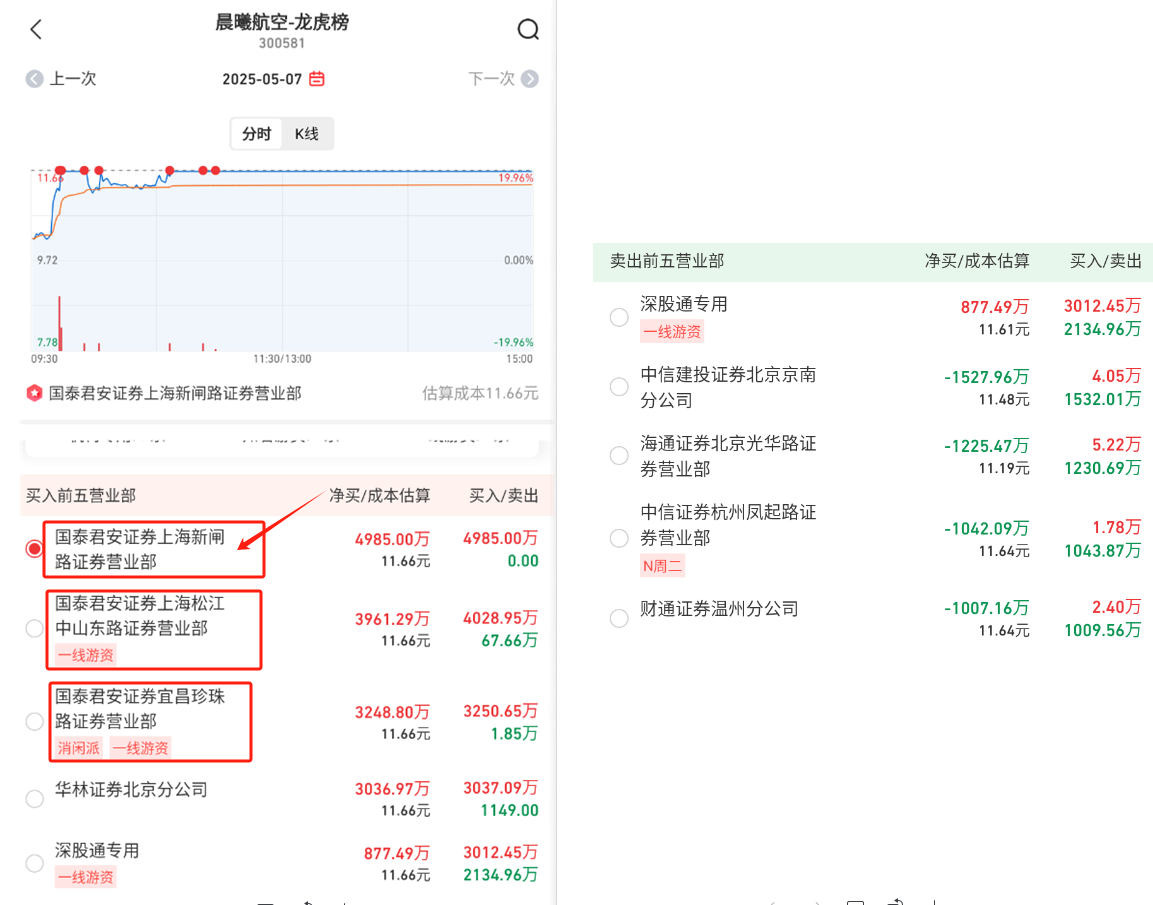Click the date 2025-05-07
Viewport: 1153px width, 905px height.
262,79
